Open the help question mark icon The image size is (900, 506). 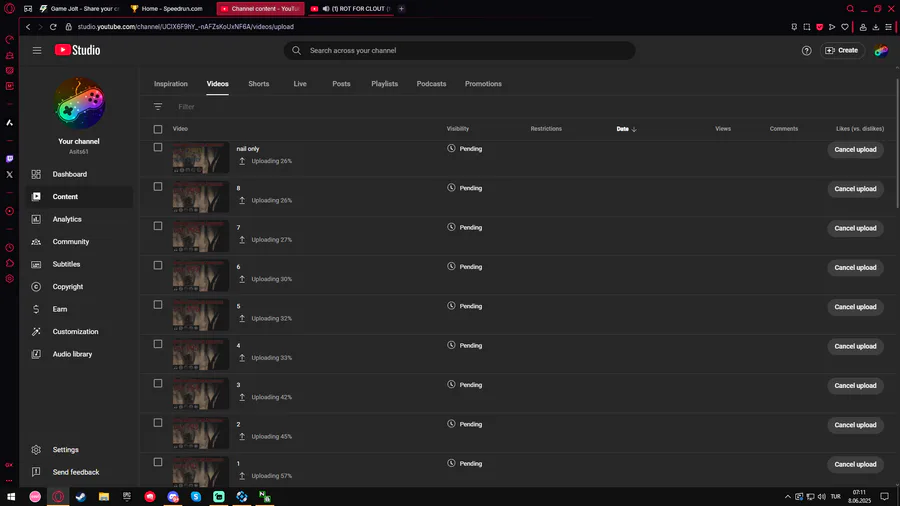pyautogui.click(x=806, y=50)
